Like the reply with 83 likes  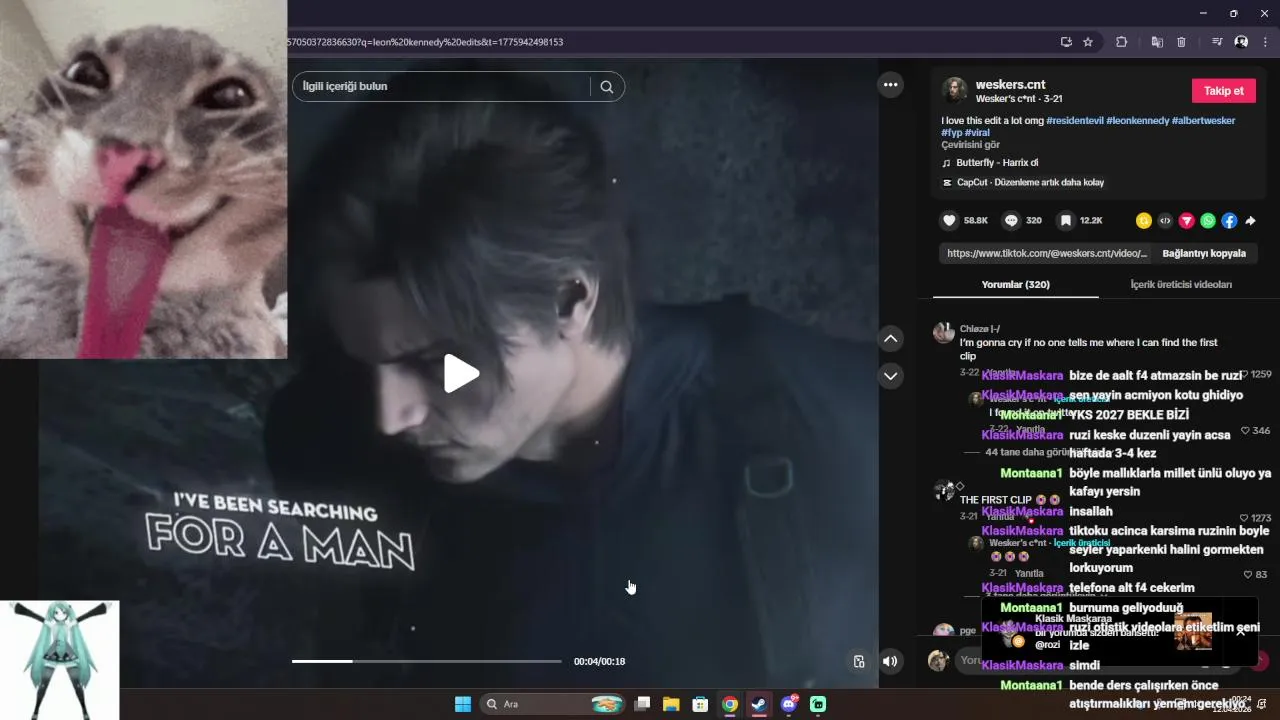click(1248, 574)
